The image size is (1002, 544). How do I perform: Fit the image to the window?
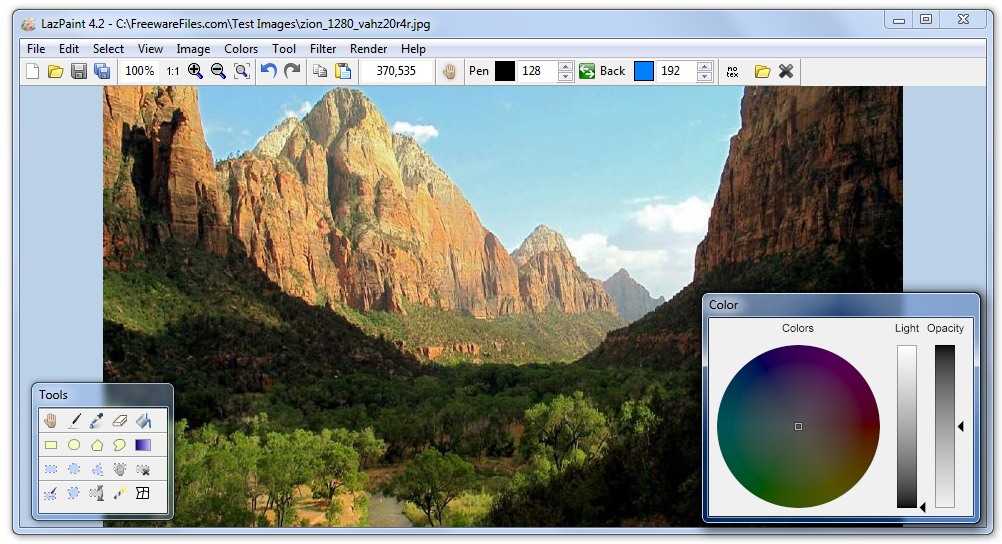point(242,71)
